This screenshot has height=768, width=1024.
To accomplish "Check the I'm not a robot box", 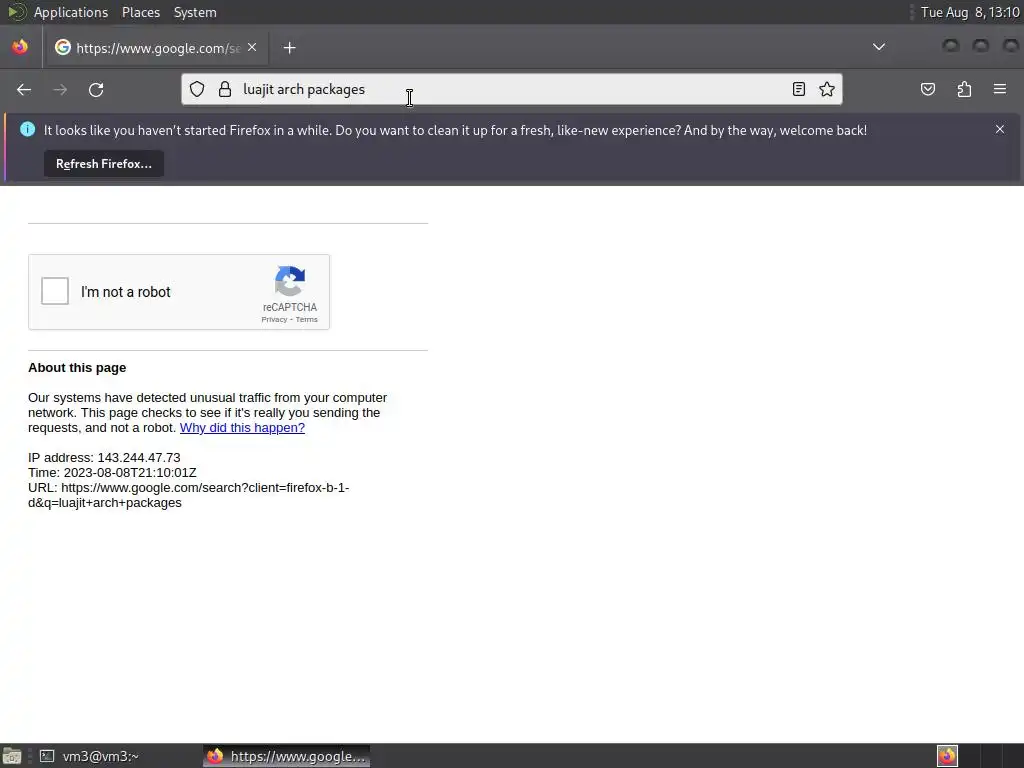I will point(55,291).
